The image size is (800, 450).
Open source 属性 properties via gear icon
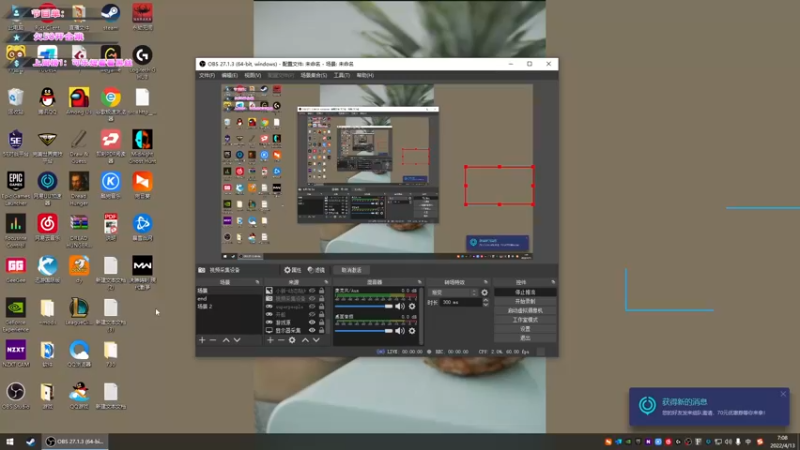pos(292,270)
